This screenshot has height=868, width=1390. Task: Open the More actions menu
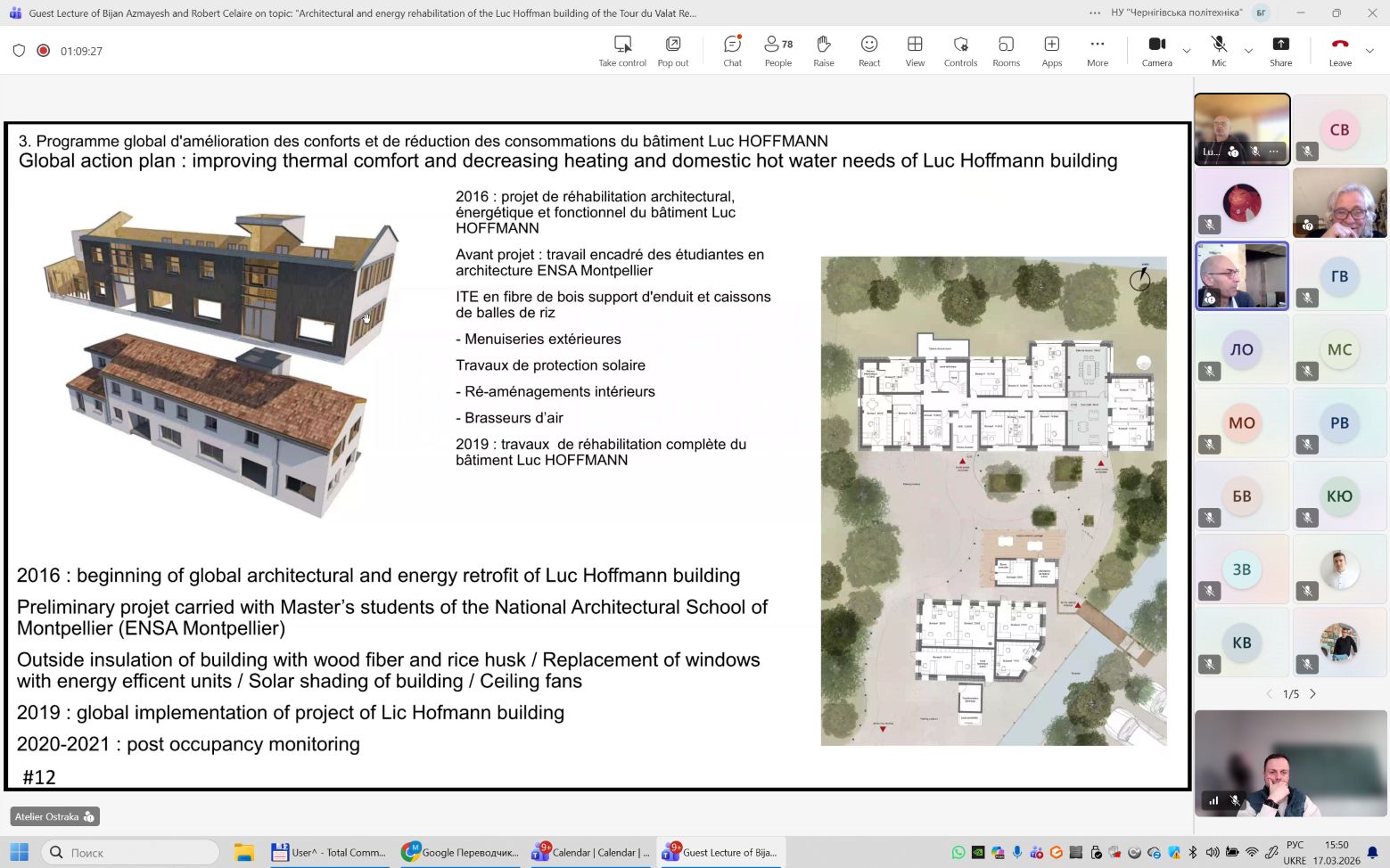[x=1097, y=51]
